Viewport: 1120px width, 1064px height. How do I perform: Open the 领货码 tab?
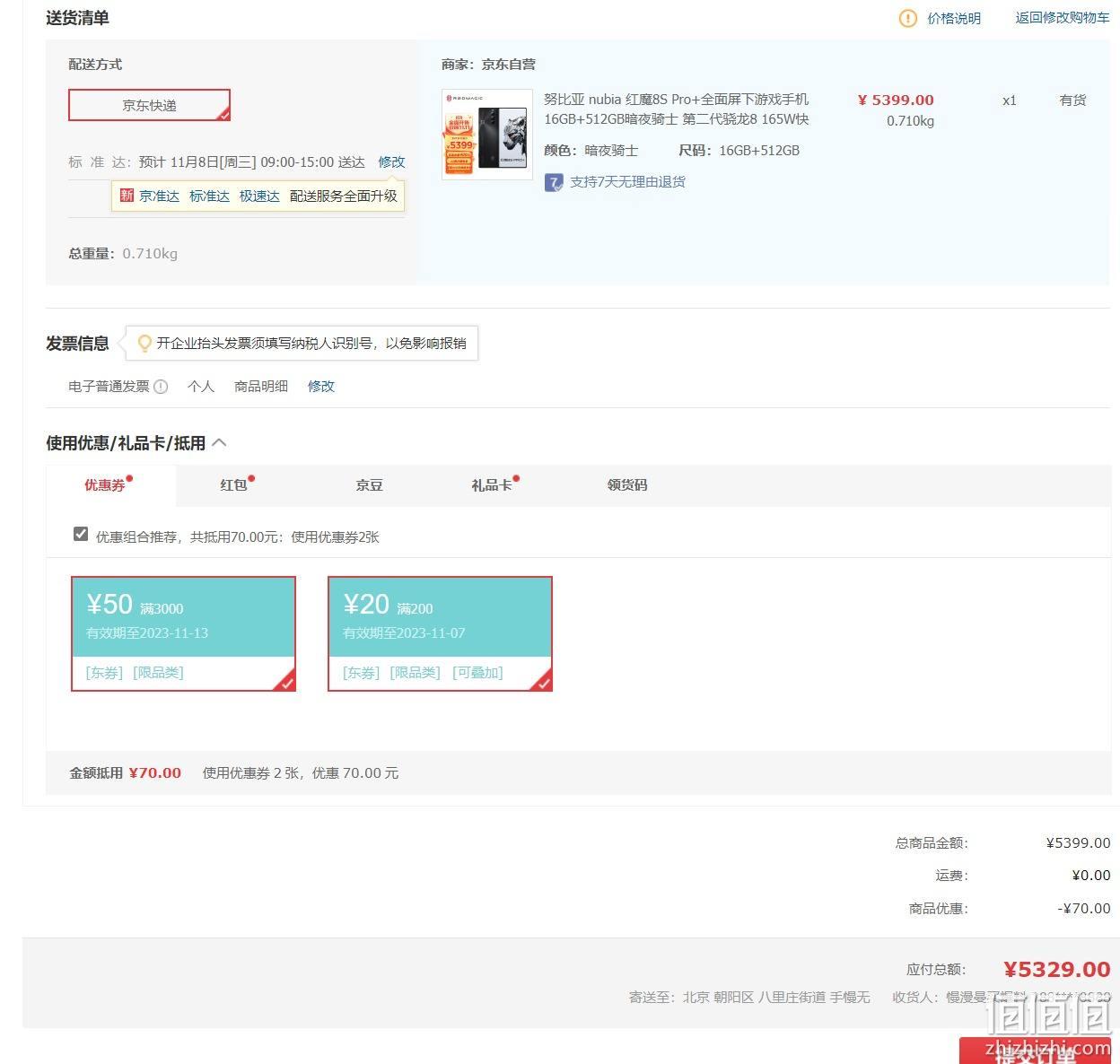click(x=627, y=485)
